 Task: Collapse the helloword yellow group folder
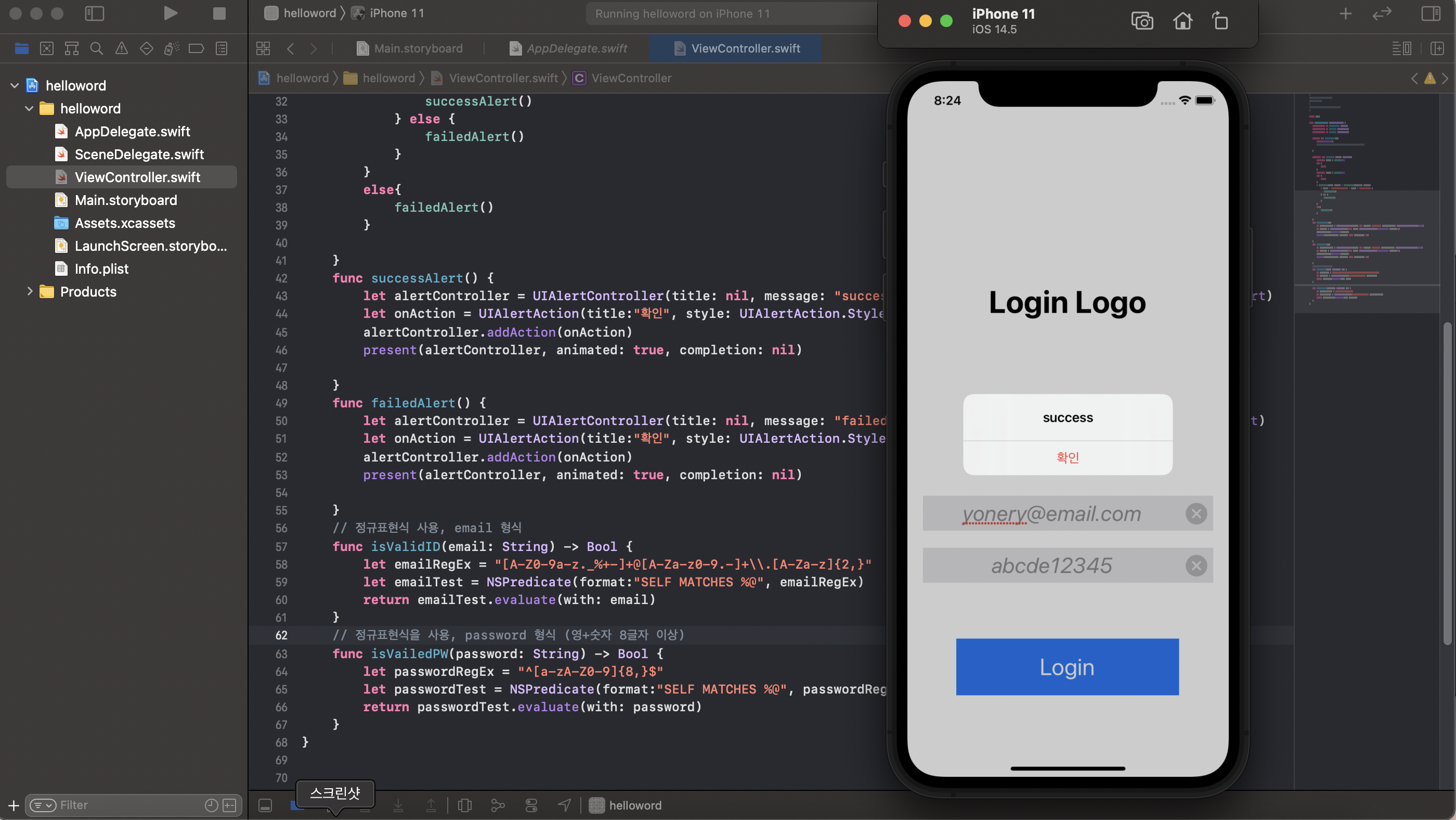(30, 109)
